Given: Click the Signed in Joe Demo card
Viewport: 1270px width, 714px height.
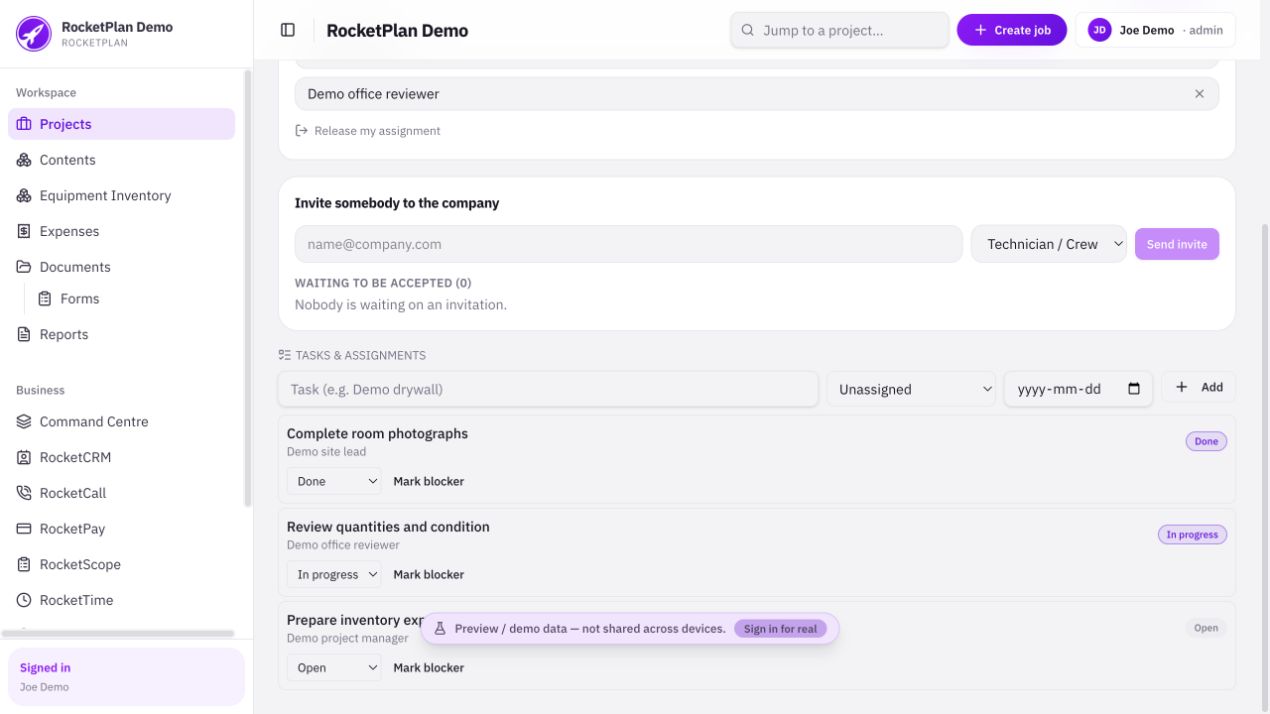Looking at the screenshot, I should pos(126,677).
